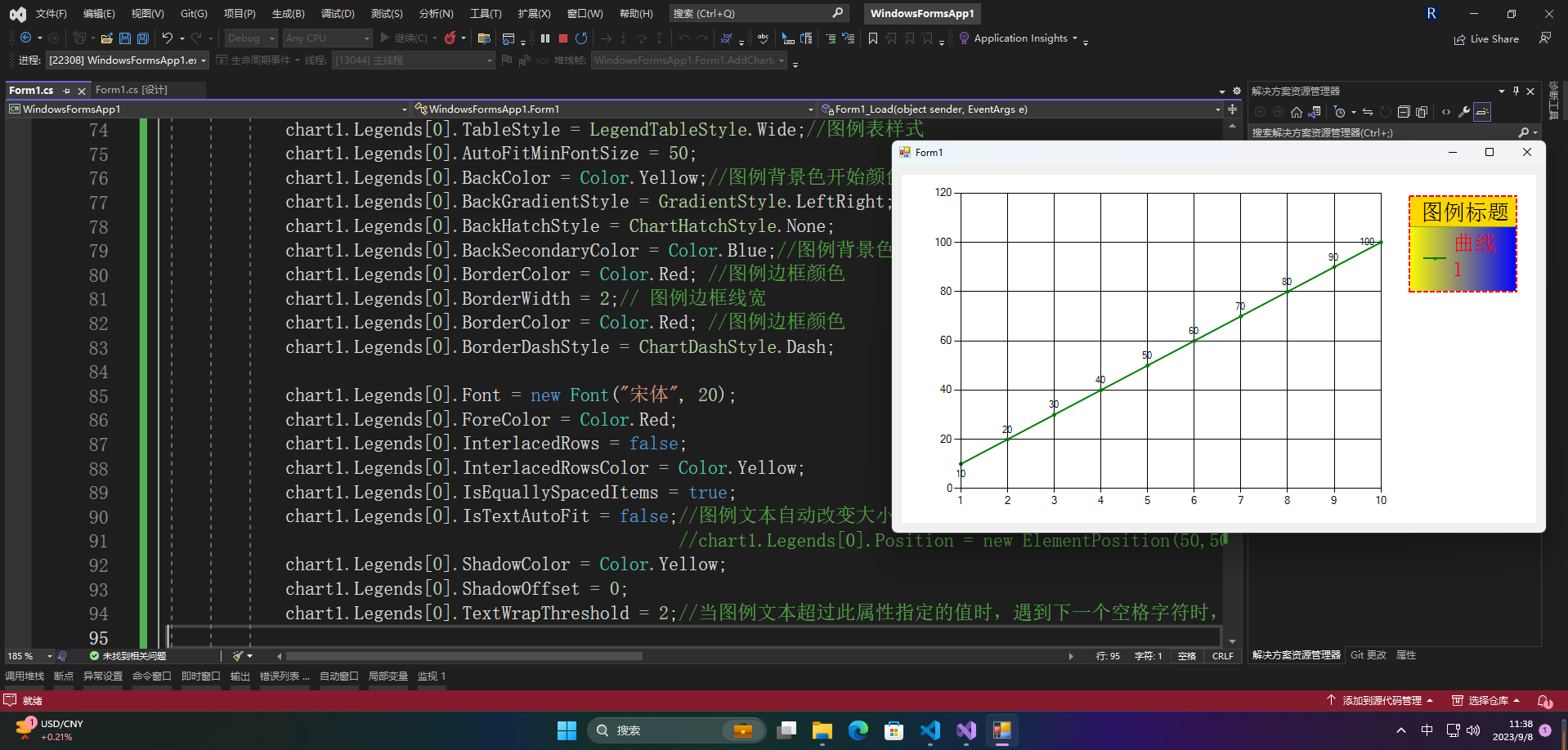Open the 工具(T) menu
The height and width of the screenshot is (750, 1568).
[x=486, y=14]
